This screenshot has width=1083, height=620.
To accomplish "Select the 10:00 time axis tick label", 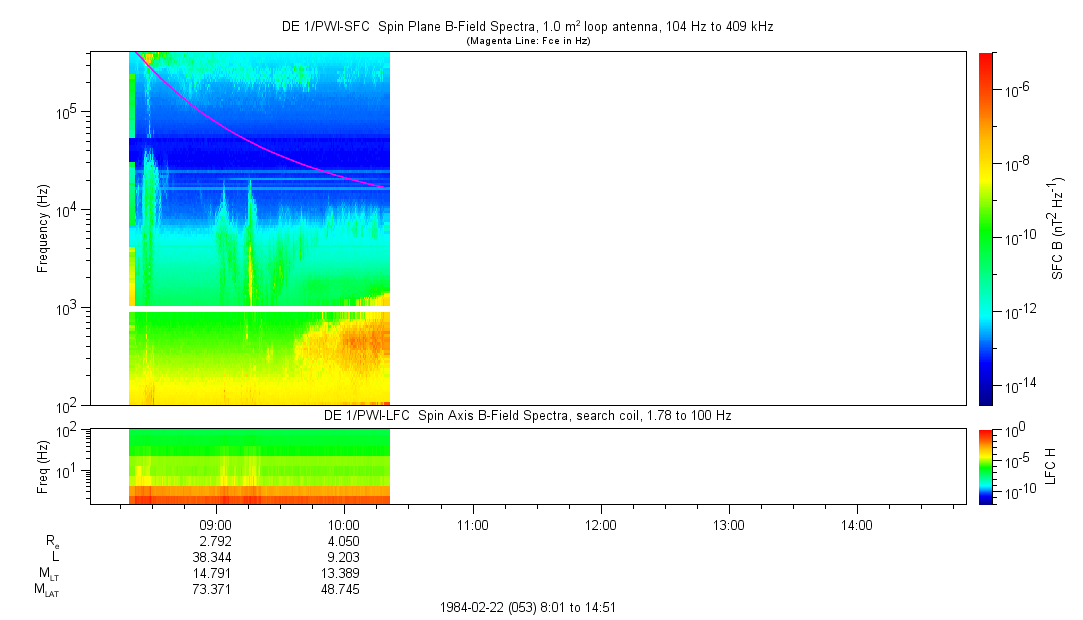I will (x=344, y=524).
